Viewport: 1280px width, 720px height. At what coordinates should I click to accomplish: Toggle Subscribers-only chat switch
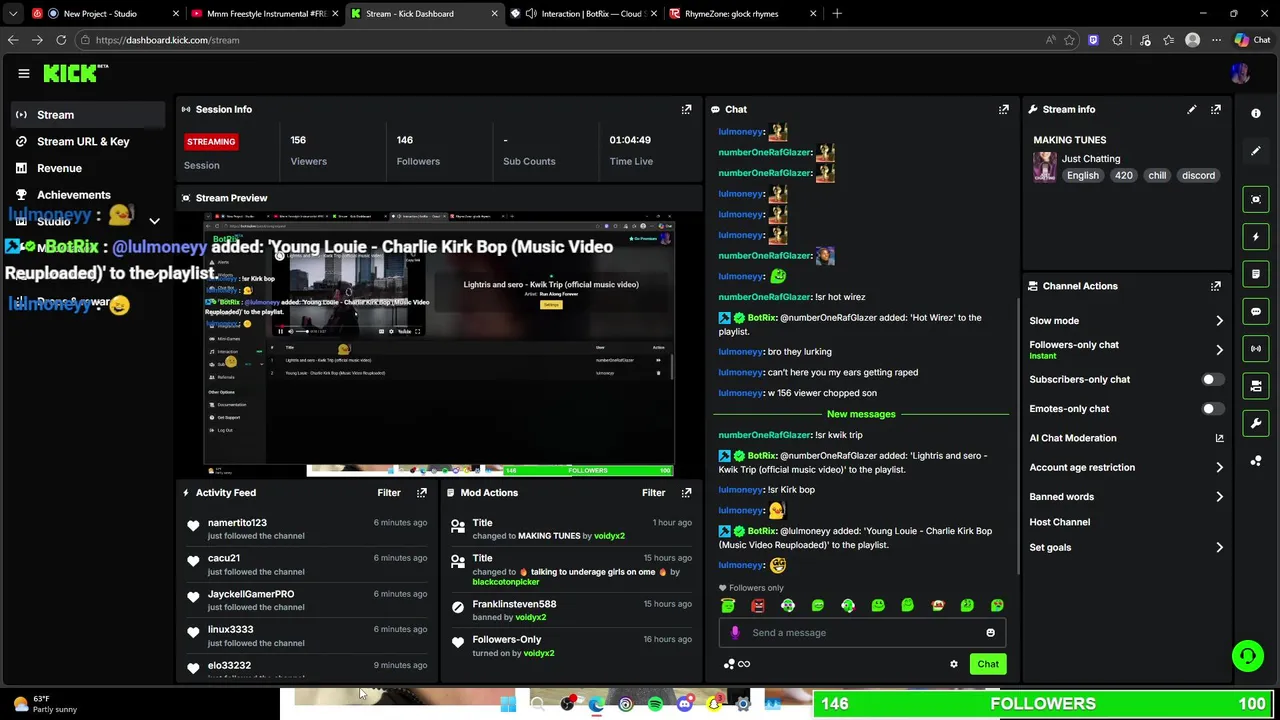pos(1211,380)
